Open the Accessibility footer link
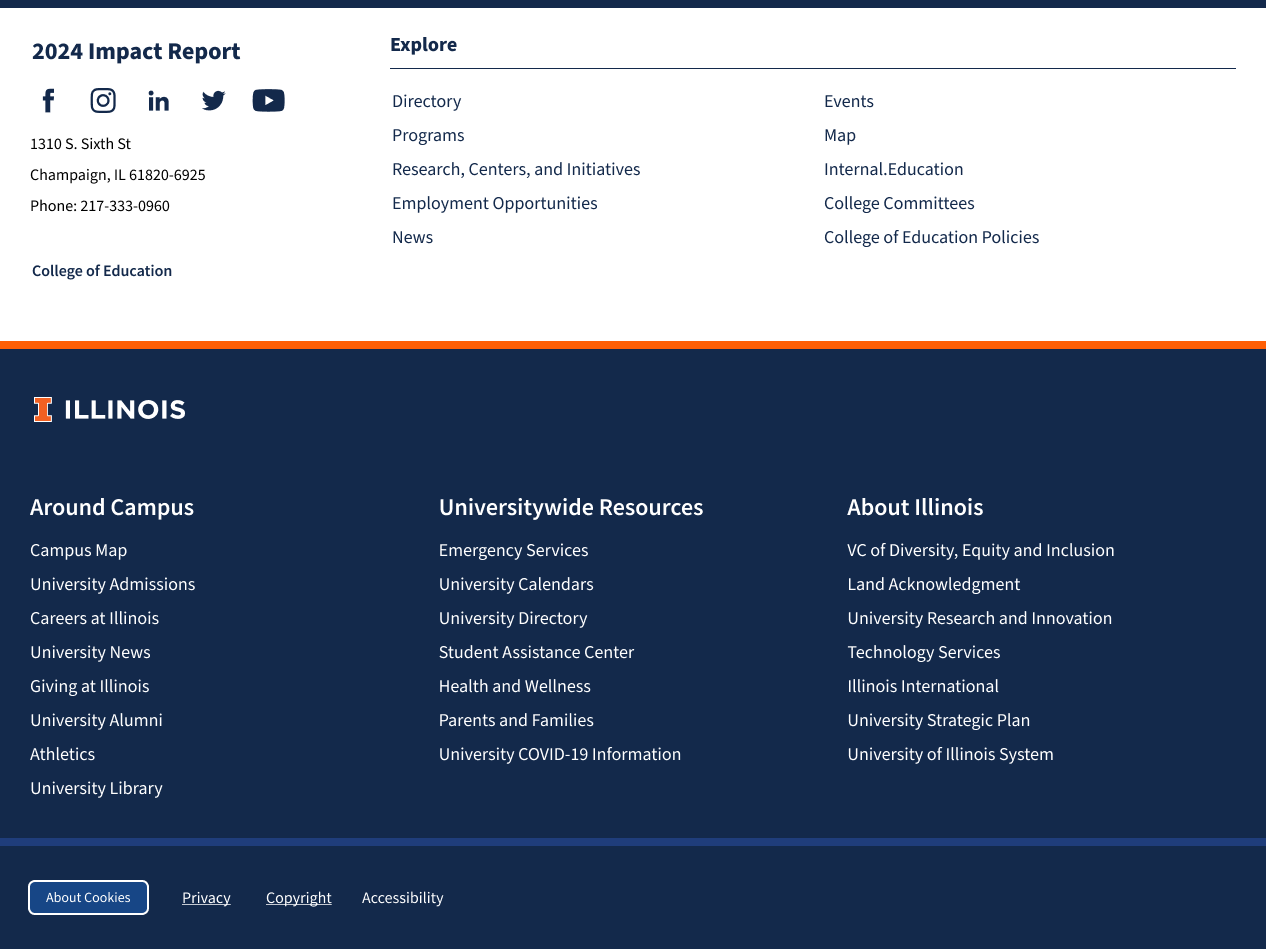 point(402,898)
